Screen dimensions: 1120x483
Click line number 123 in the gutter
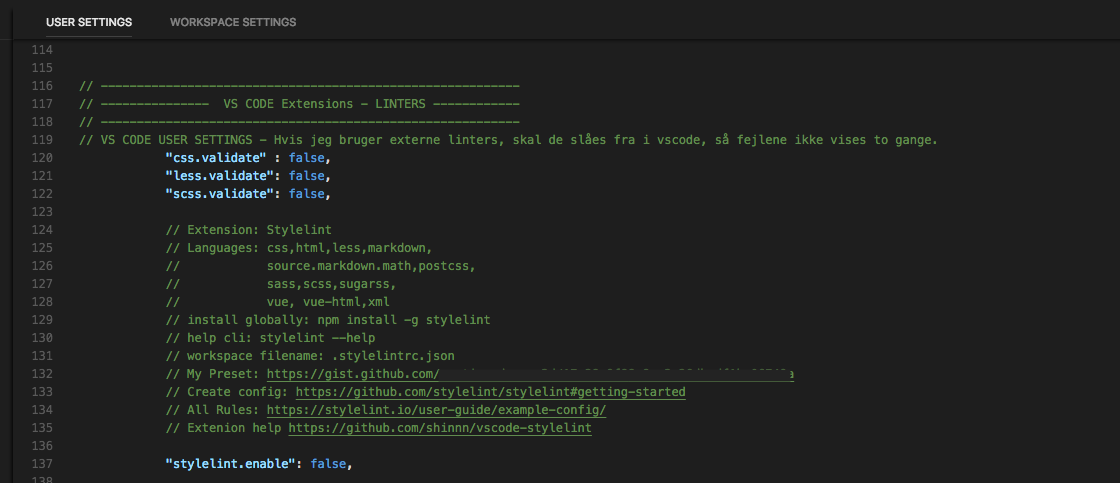point(43,211)
